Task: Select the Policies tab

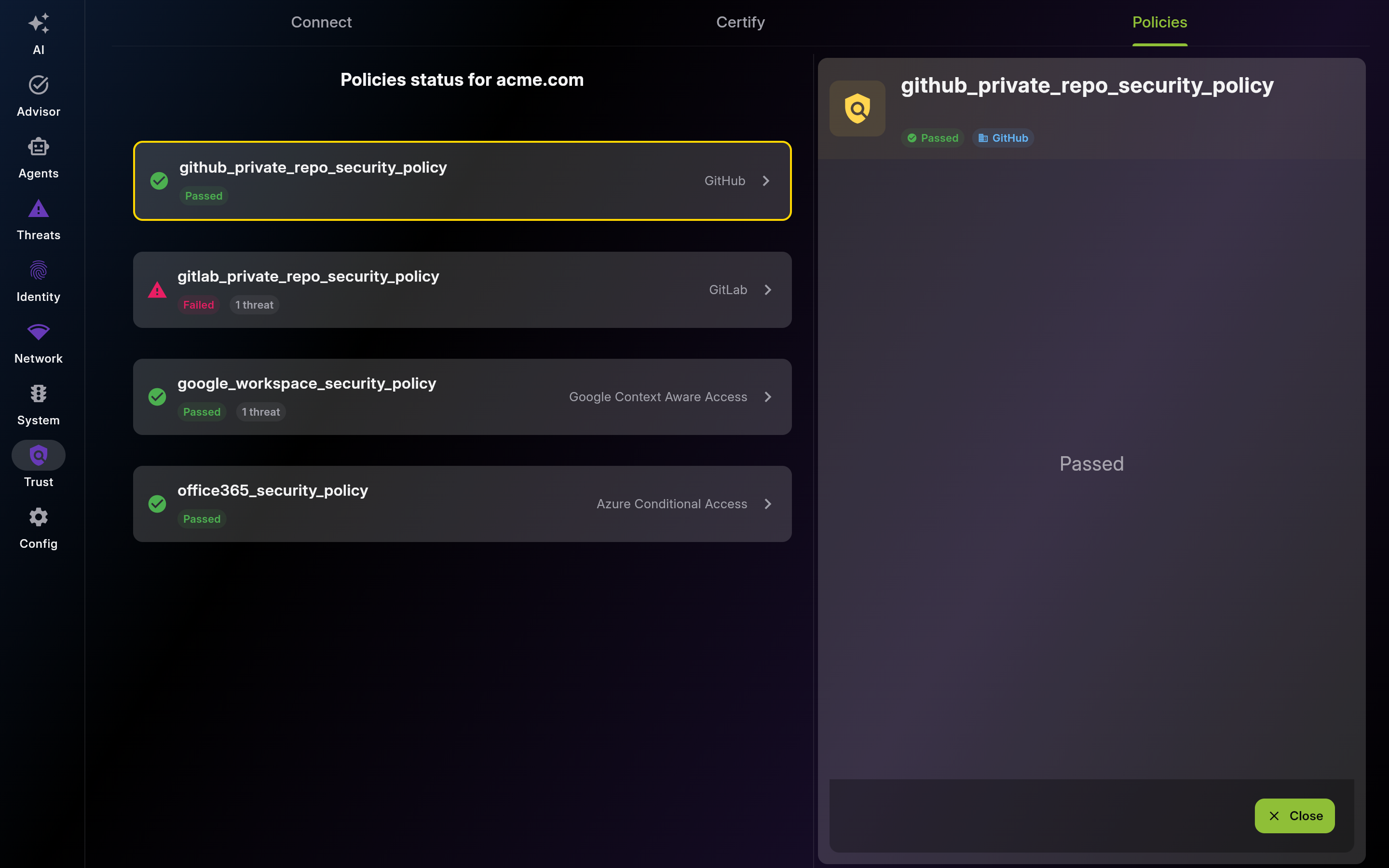Action: (x=1159, y=22)
